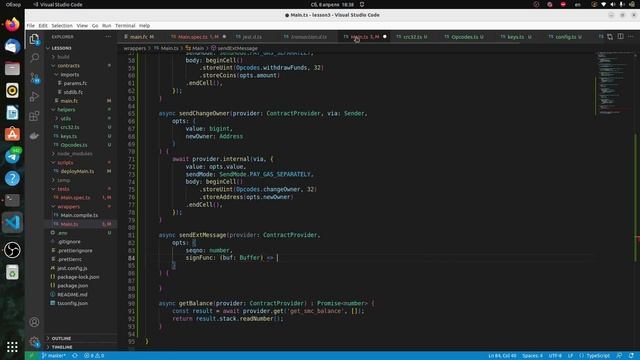This screenshot has width=640, height=360.
Task: Open the File menu
Action: tap(31, 25)
